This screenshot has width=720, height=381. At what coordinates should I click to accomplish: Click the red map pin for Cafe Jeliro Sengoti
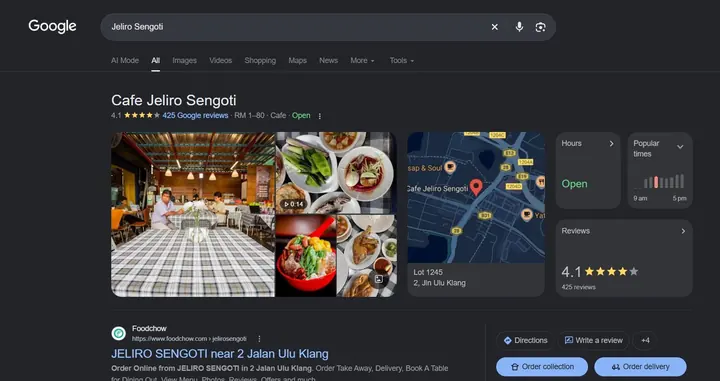click(x=476, y=187)
